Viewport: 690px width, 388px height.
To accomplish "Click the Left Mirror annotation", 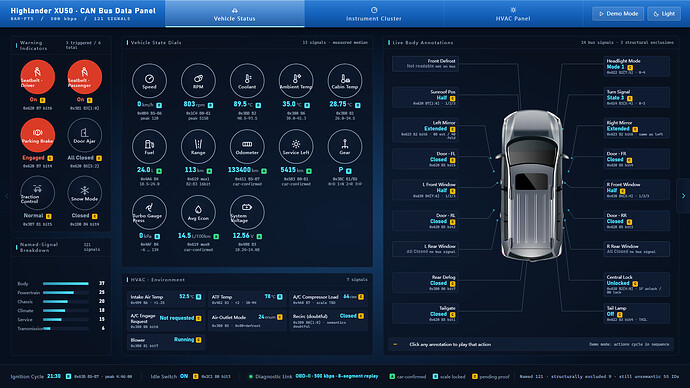I will click(x=425, y=130).
